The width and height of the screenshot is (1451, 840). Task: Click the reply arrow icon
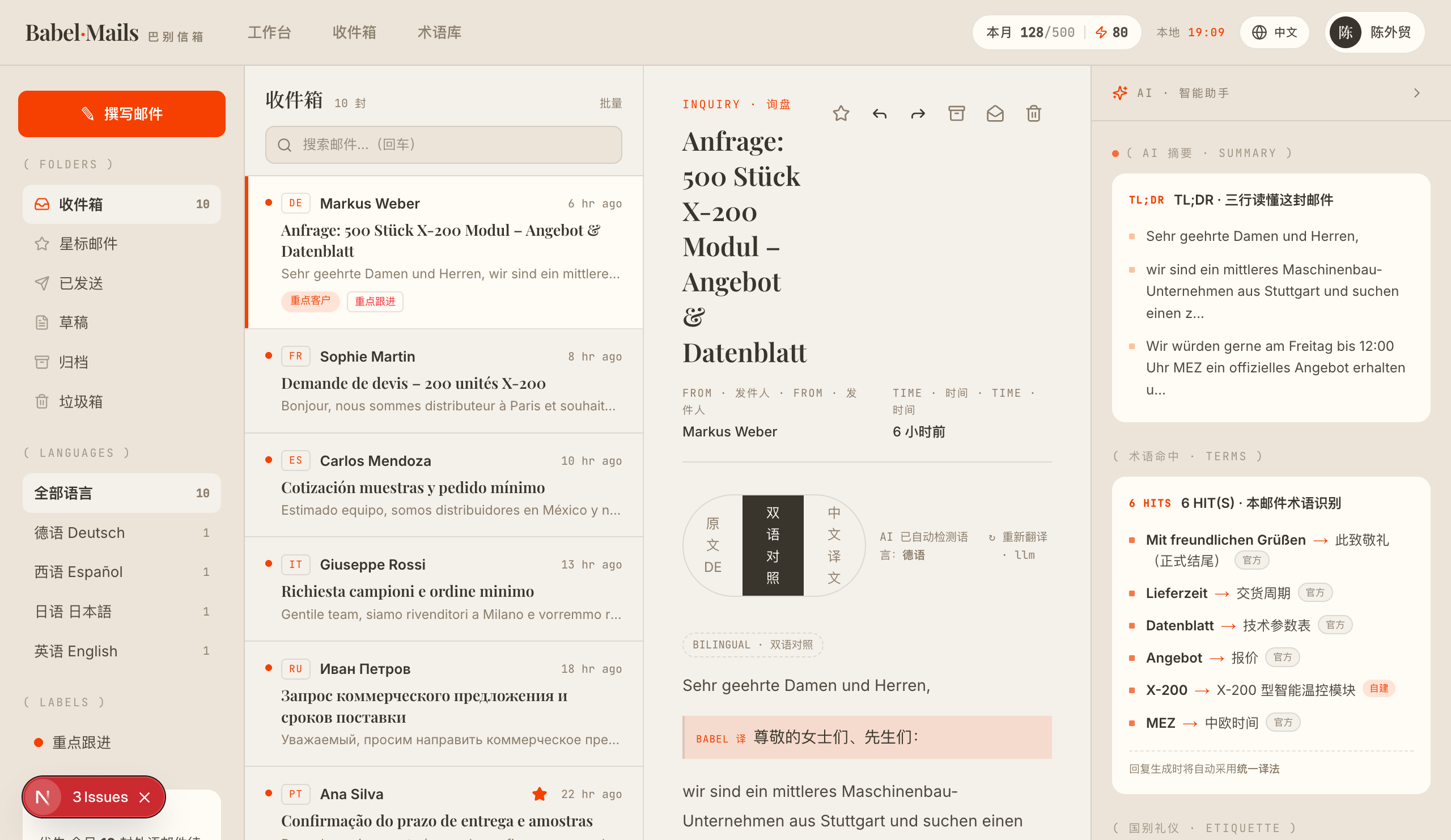pyautogui.click(x=879, y=113)
